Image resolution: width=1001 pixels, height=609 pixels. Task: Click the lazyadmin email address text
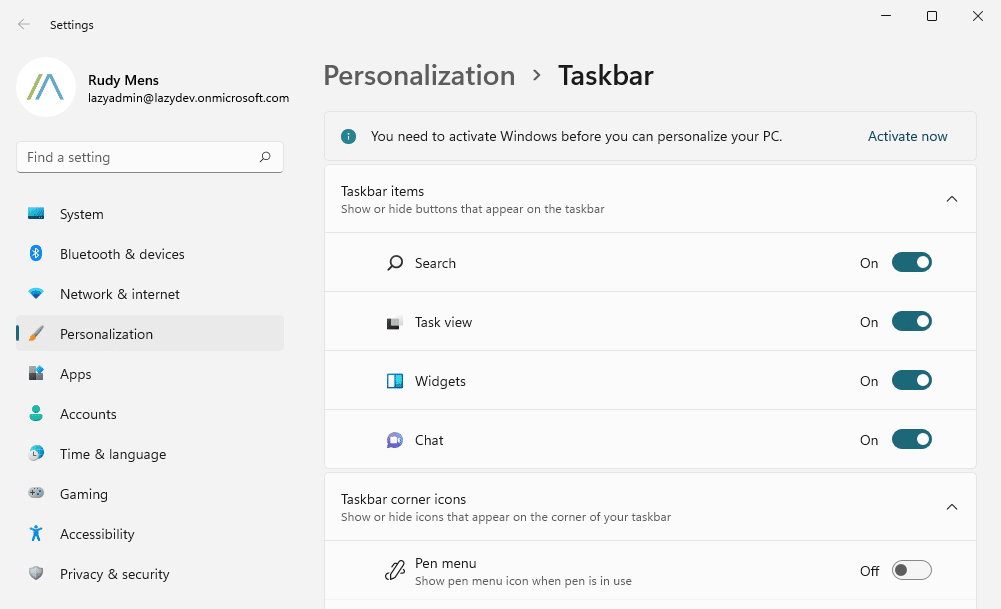(188, 98)
